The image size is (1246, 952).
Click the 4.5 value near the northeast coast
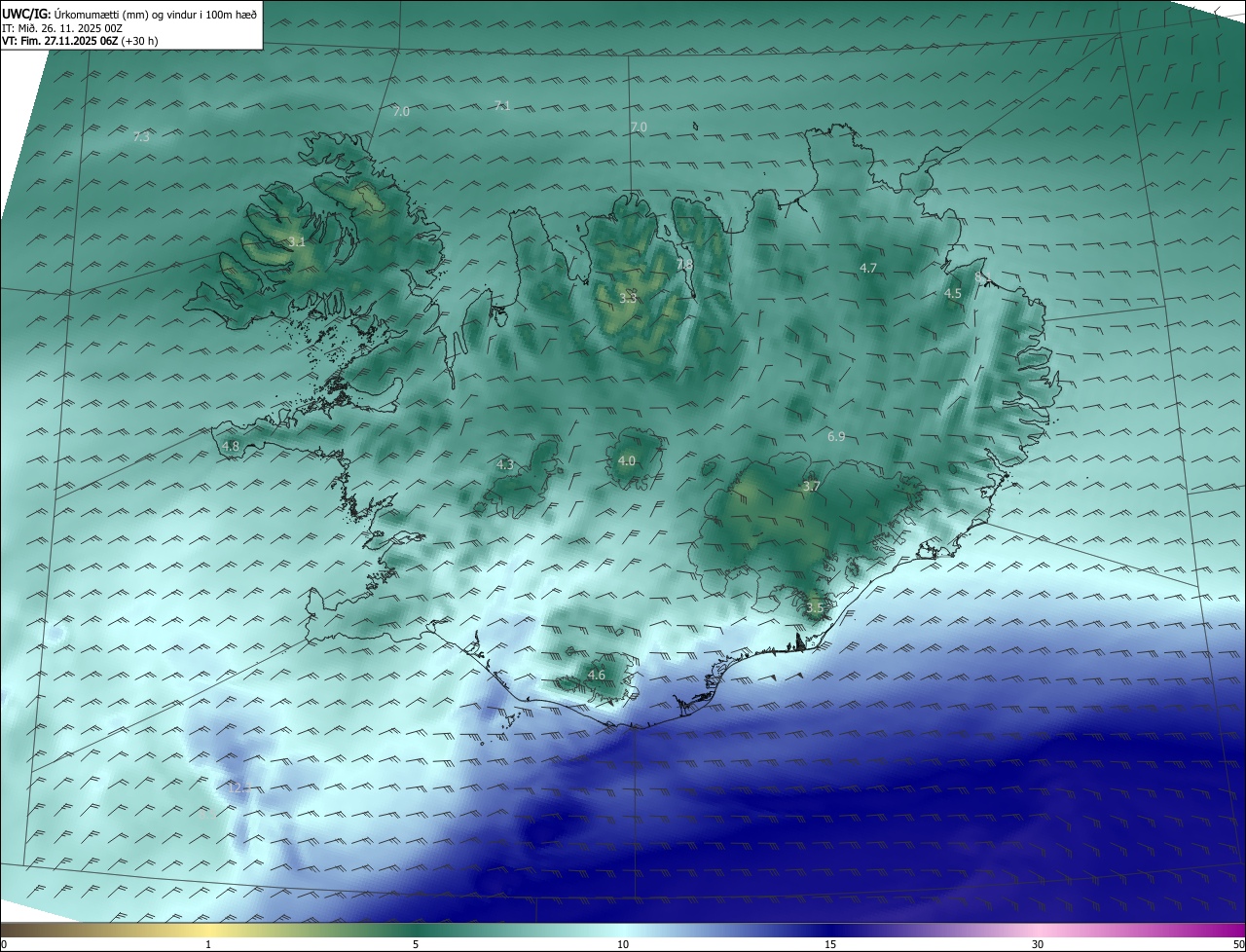[x=953, y=293]
